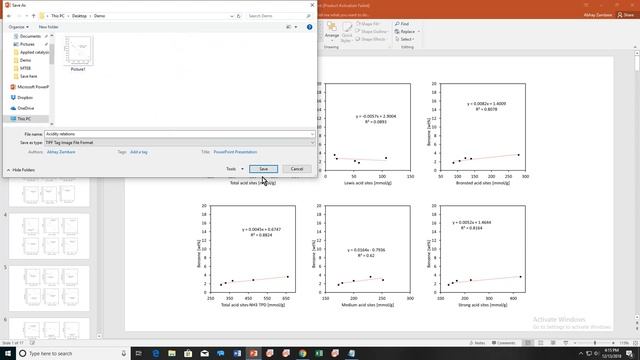This screenshot has width=640, height=360.
Task: Open Excel from the taskbar
Action: 319,353
